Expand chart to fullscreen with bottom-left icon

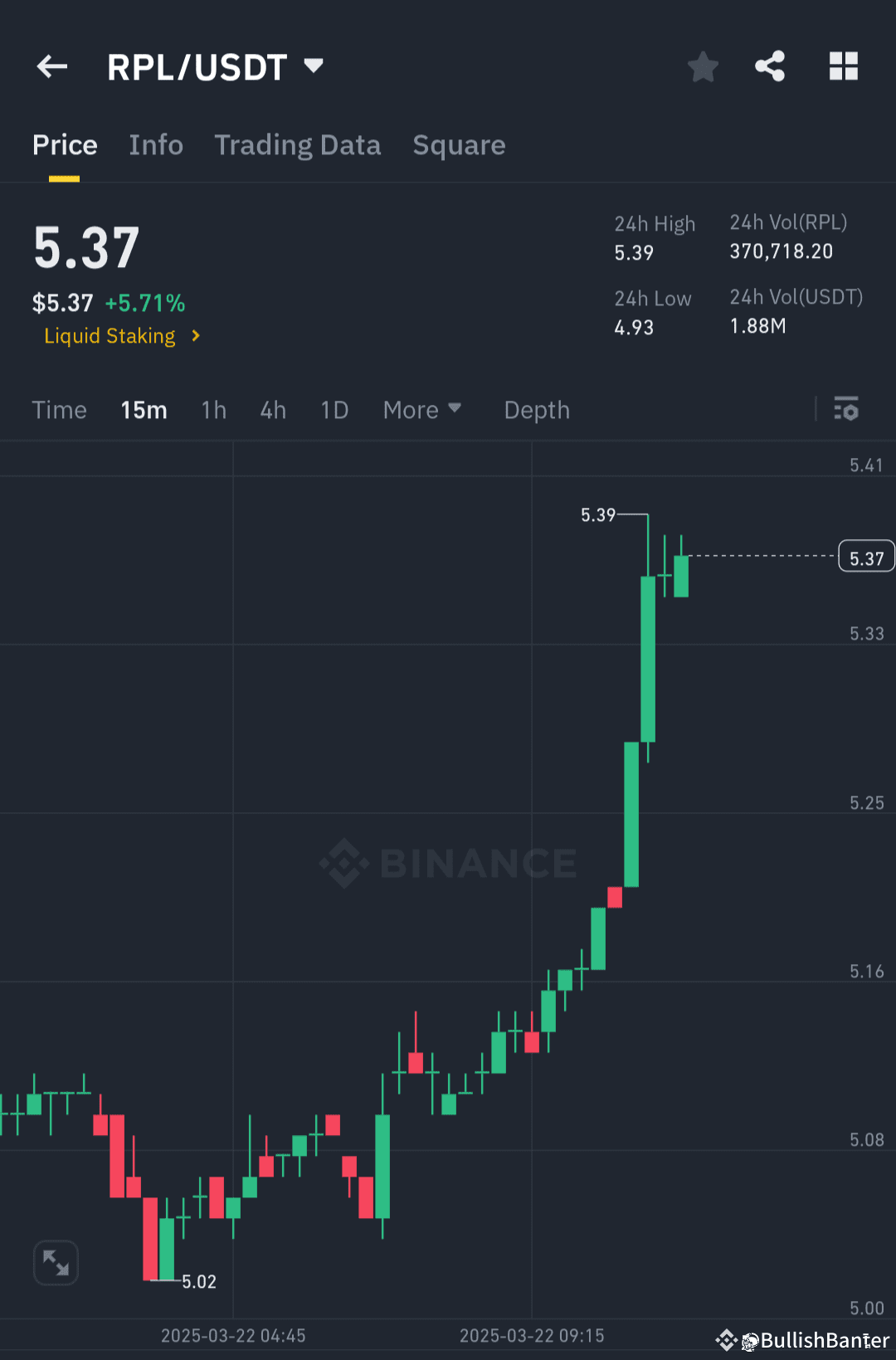click(56, 1262)
